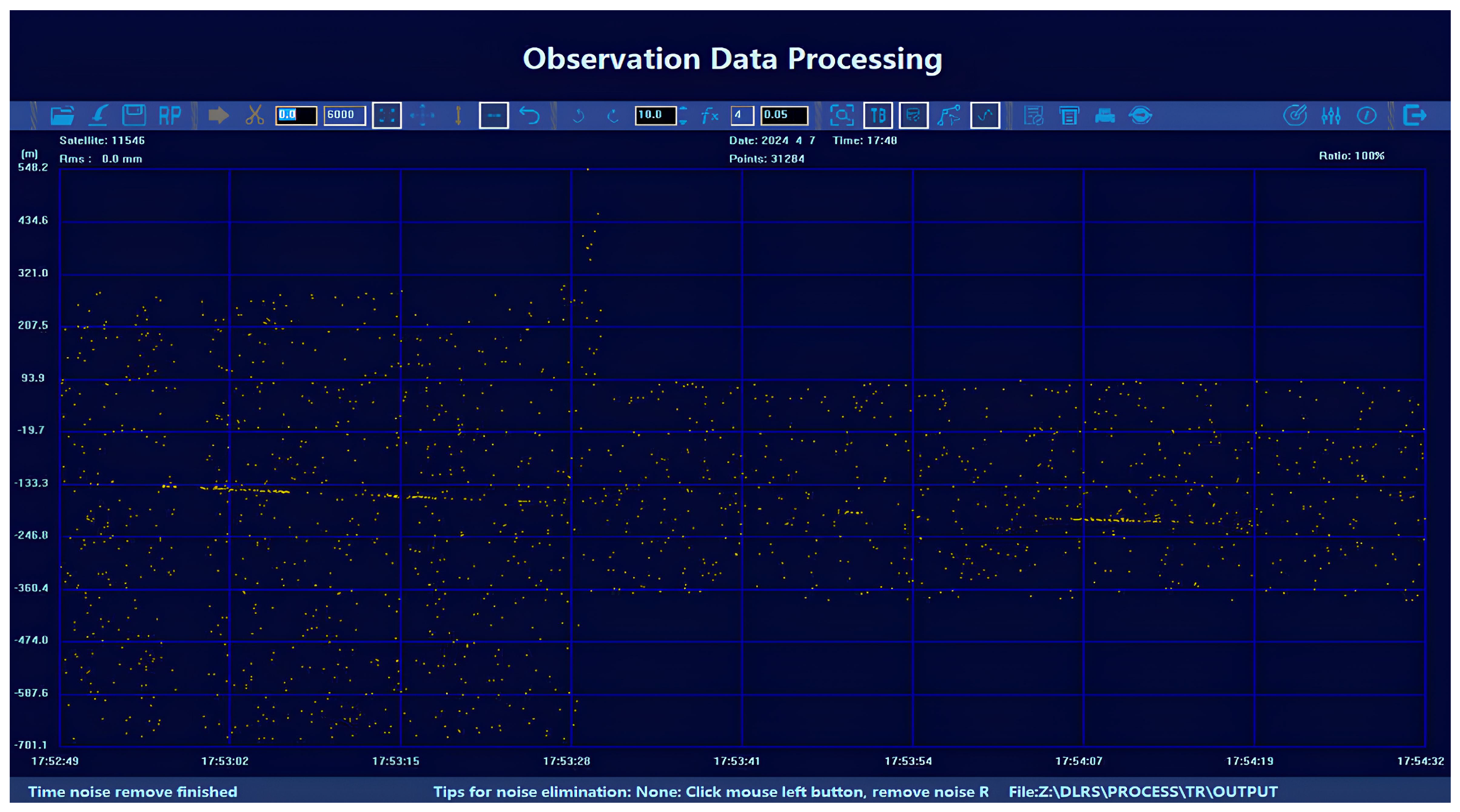The image size is (1460, 812).
Task: Click the info circle icon
Action: pyautogui.click(x=1366, y=116)
